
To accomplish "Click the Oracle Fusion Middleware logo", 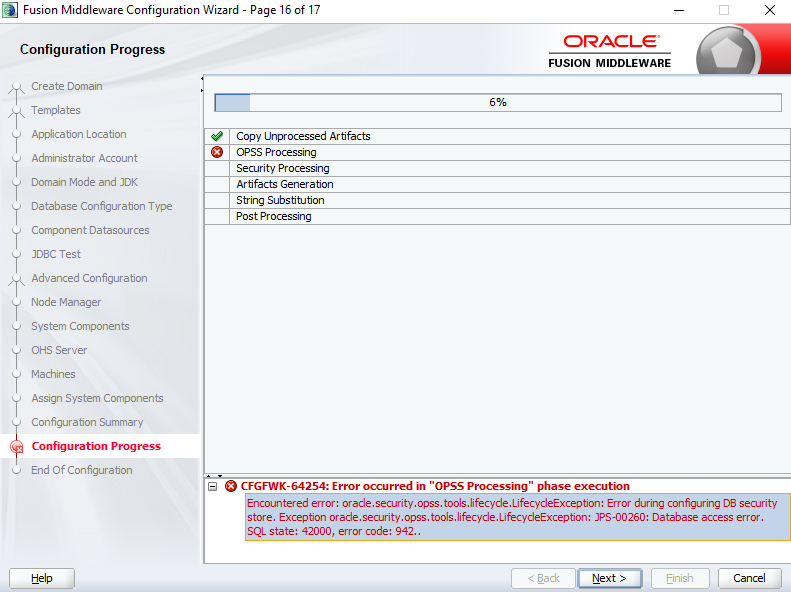I will pos(609,51).
